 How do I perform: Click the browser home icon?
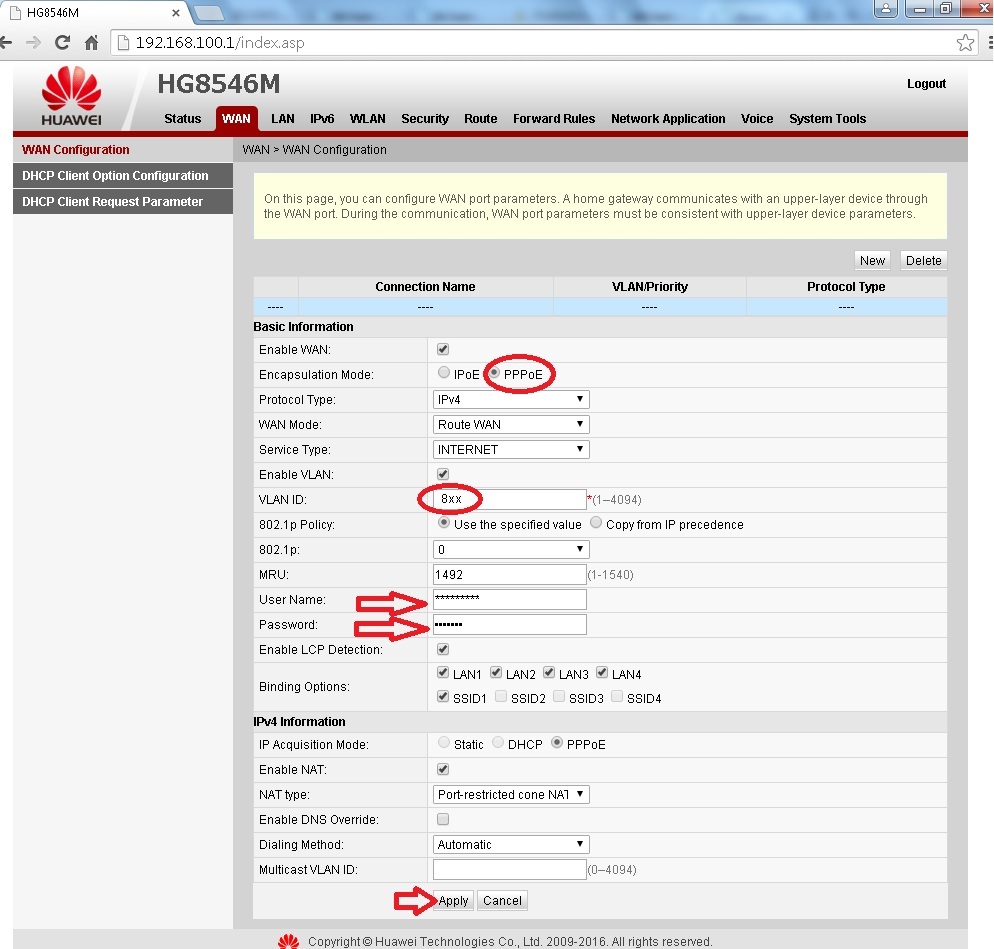coord(91,43)
